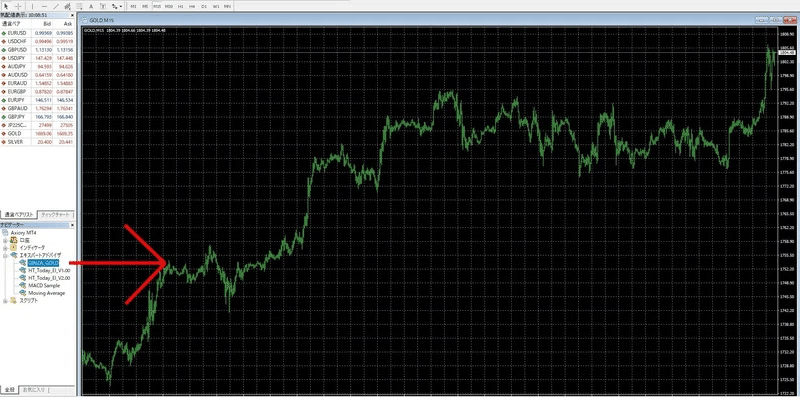This screenshot has width=800, height=397.
Task: Open the 全般 tab in Navigator
Action: (10, 390)
